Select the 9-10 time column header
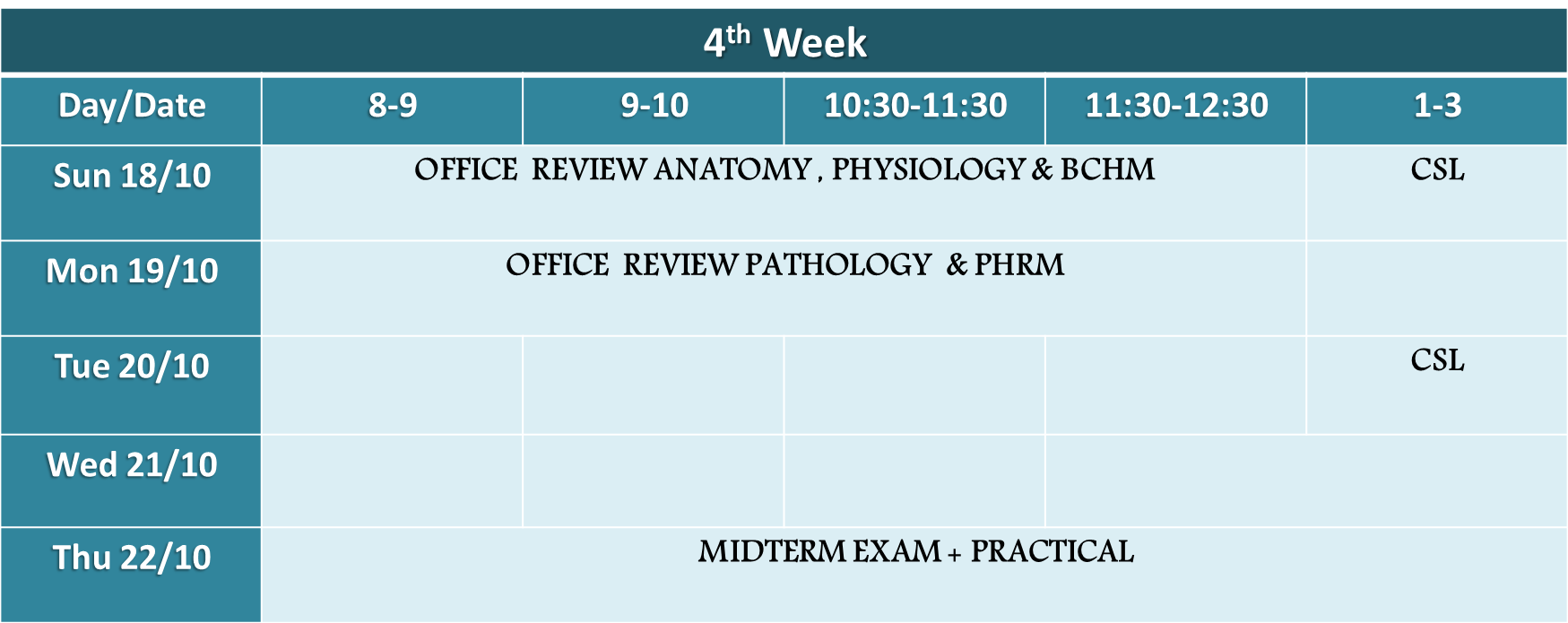Screen dimensions: 1568x623 tap(654, 110)
